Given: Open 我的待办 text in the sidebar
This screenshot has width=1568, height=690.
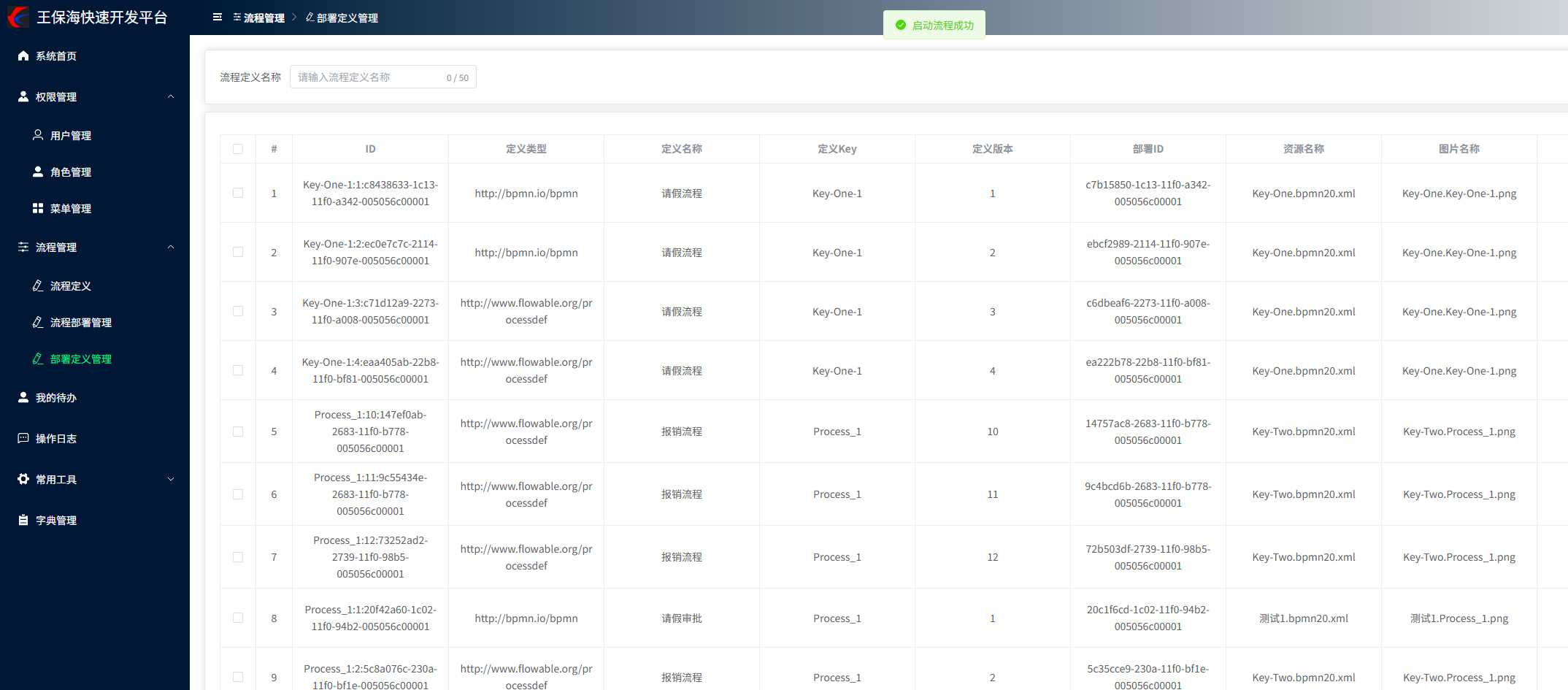Looking at the screenshot, I should (56, 397).
